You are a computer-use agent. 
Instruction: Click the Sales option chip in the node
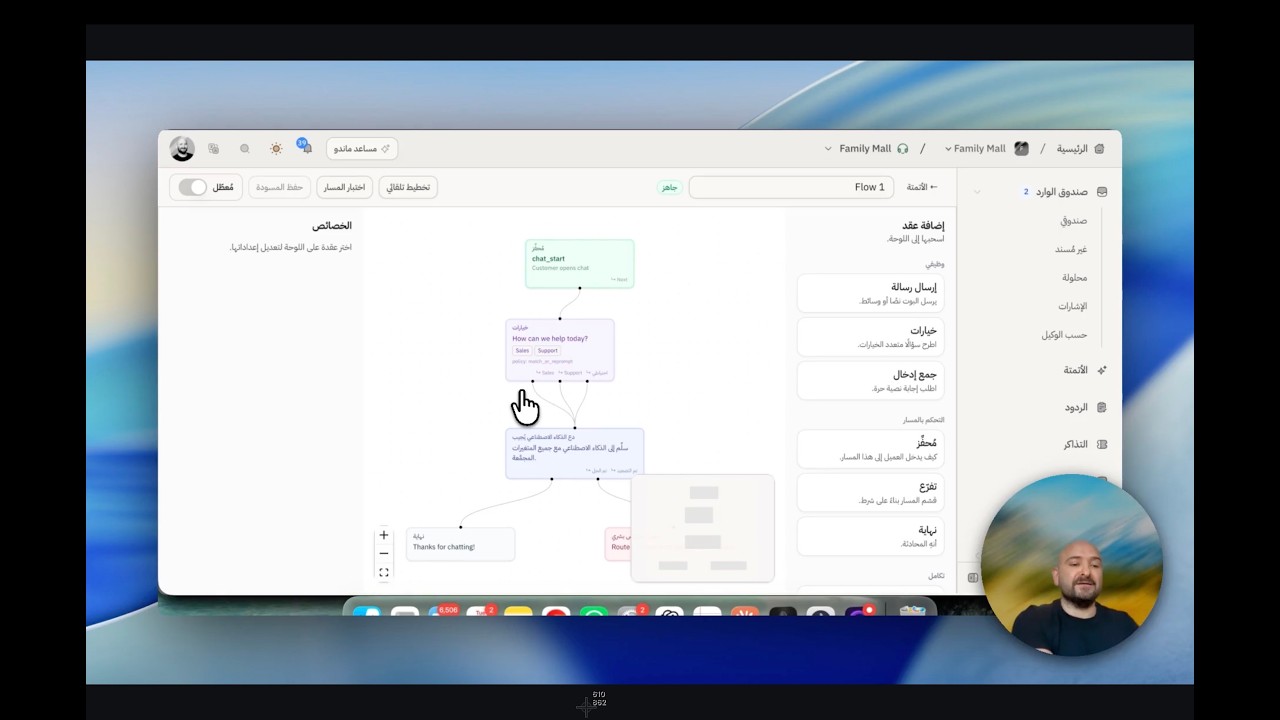pyautogui.click(x=522, y=351)
